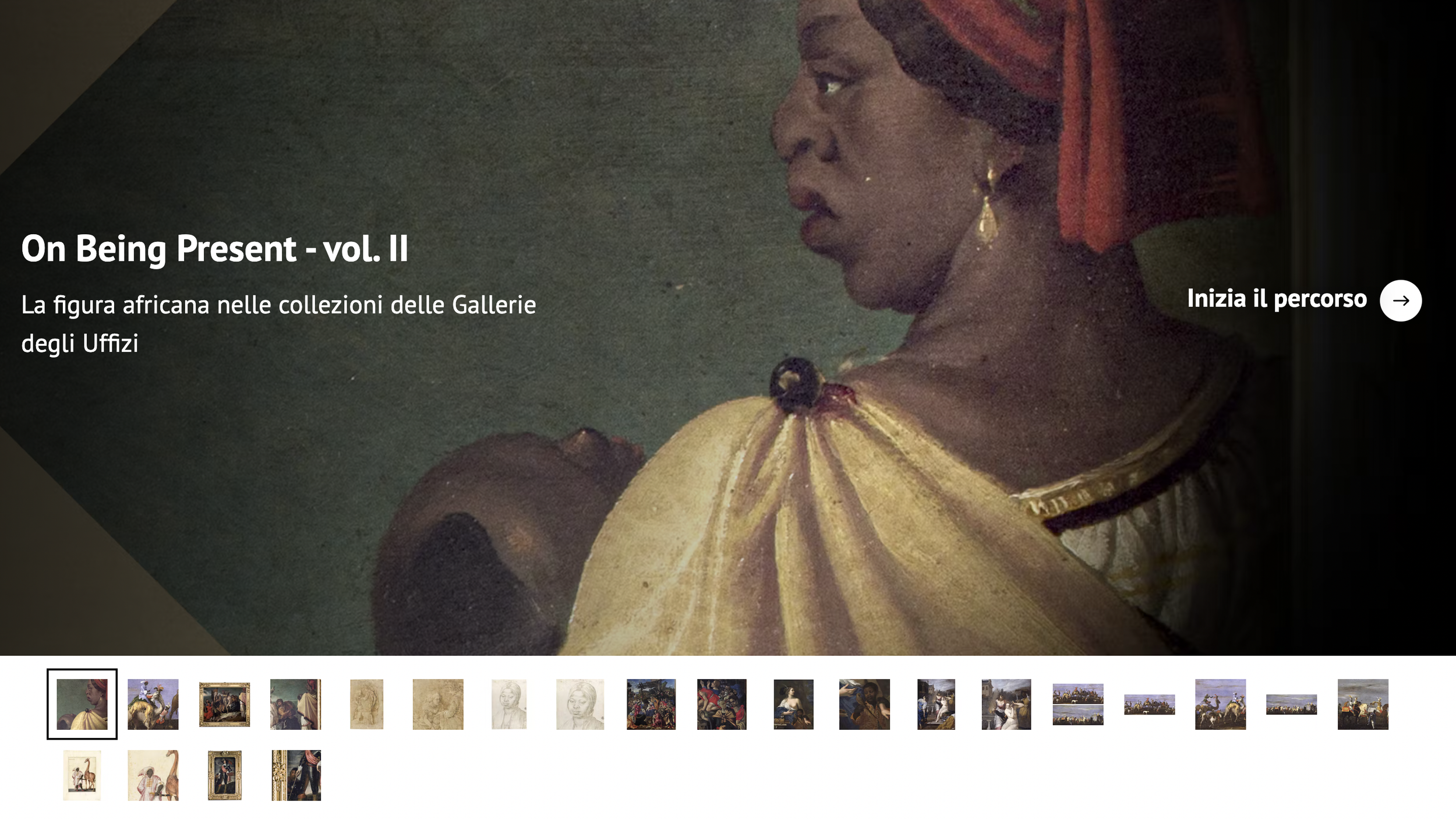Open the third thumbnail, a gold-framed wide painting
Viewport: 1456px width, 819px height.
224,704
